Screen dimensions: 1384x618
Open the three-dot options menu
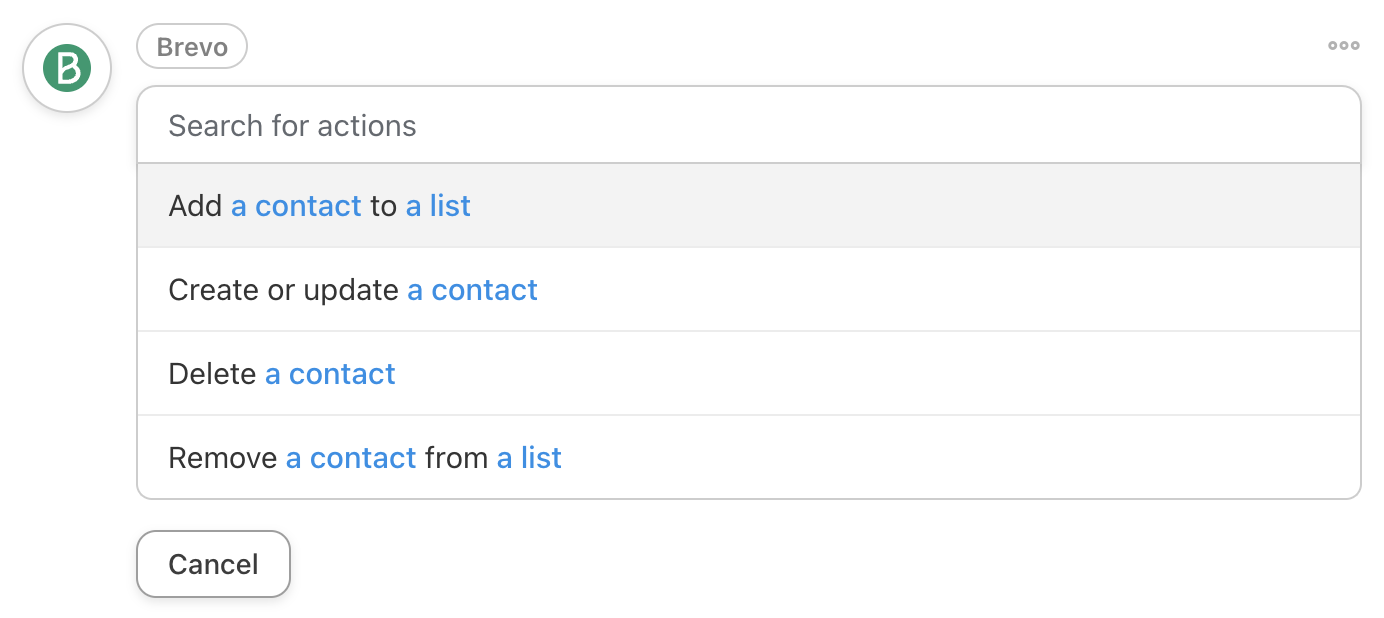1343,45
